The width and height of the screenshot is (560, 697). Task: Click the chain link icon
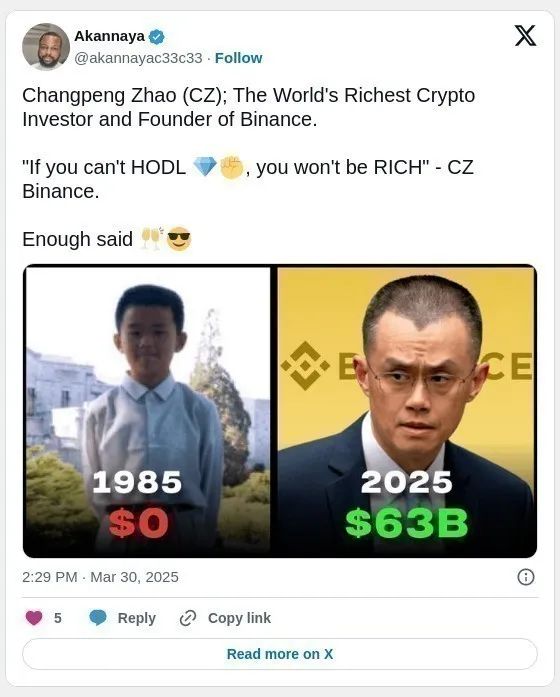click(x=188, y=618)
